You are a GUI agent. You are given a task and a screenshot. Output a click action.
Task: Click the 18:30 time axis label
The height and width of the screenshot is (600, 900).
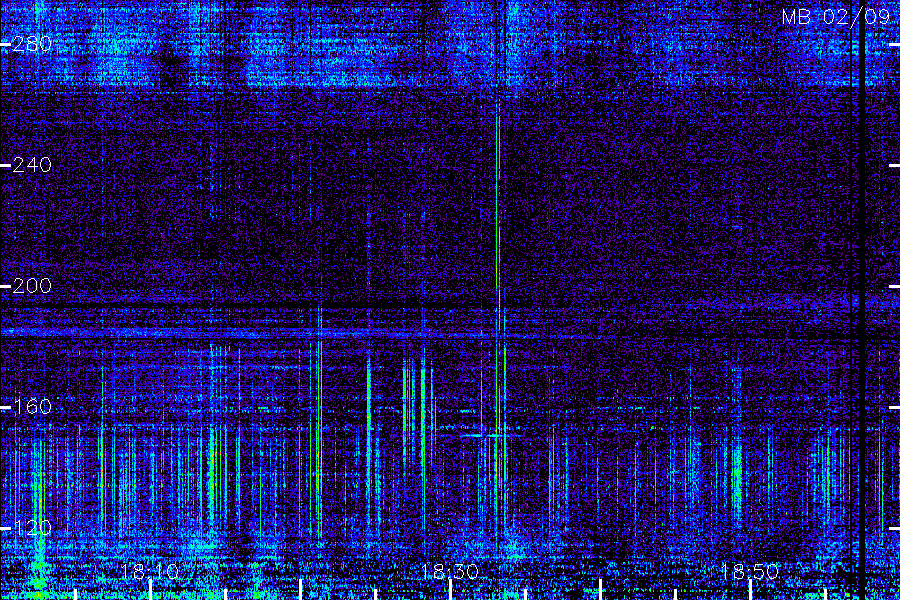pyautogui.click(x=450, y=571)
